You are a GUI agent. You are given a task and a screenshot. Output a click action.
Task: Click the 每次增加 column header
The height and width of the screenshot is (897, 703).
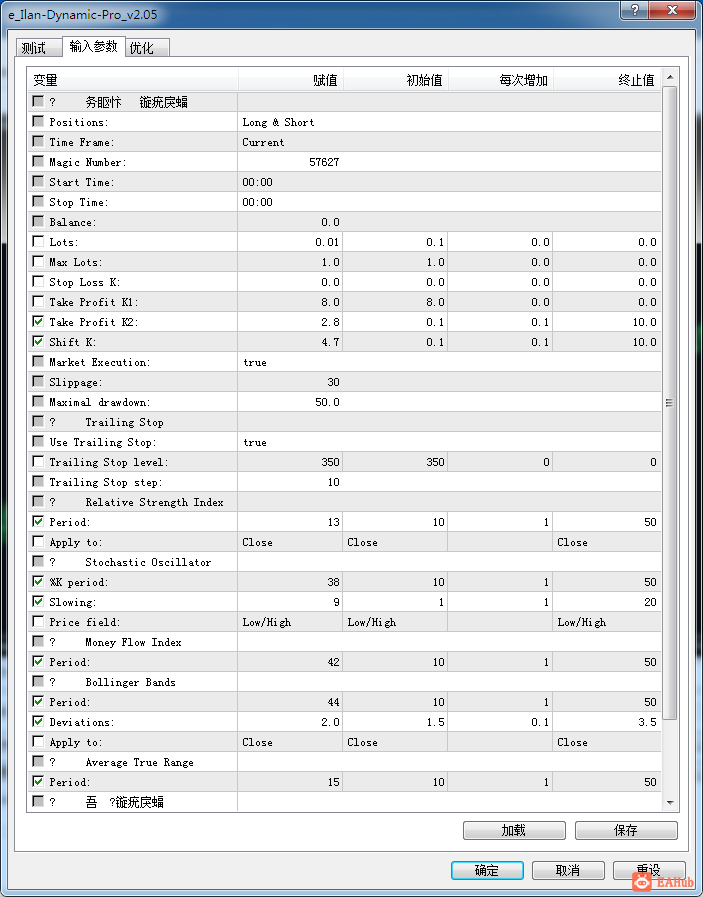[501, 80]
